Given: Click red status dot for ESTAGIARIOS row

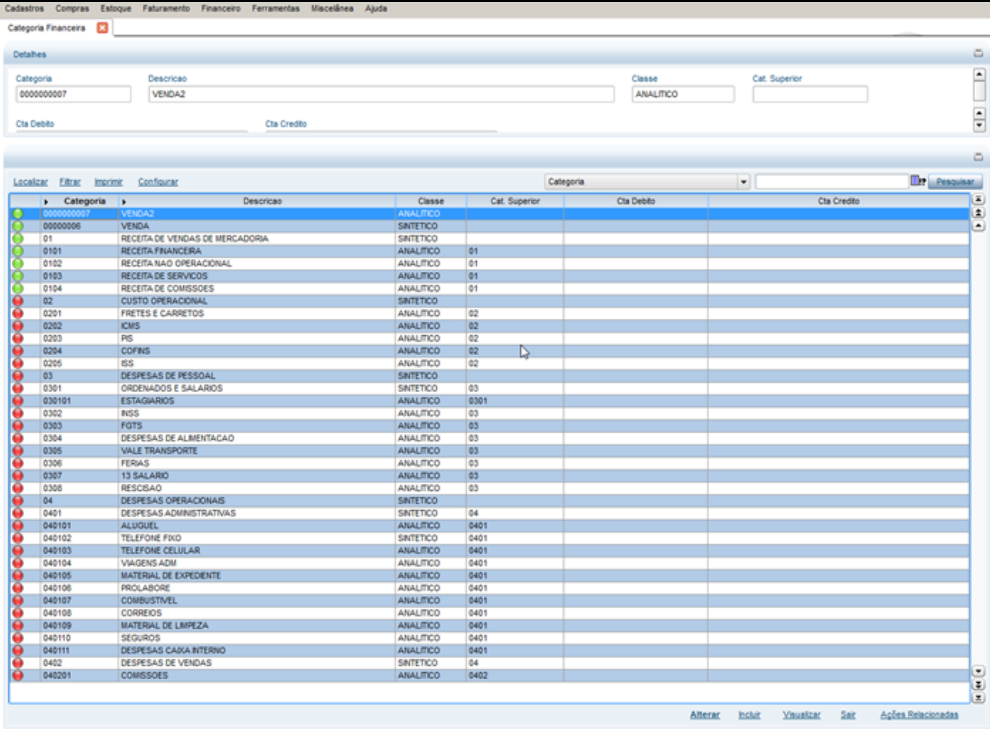Looking at the screenshot, I should (18, 401).
